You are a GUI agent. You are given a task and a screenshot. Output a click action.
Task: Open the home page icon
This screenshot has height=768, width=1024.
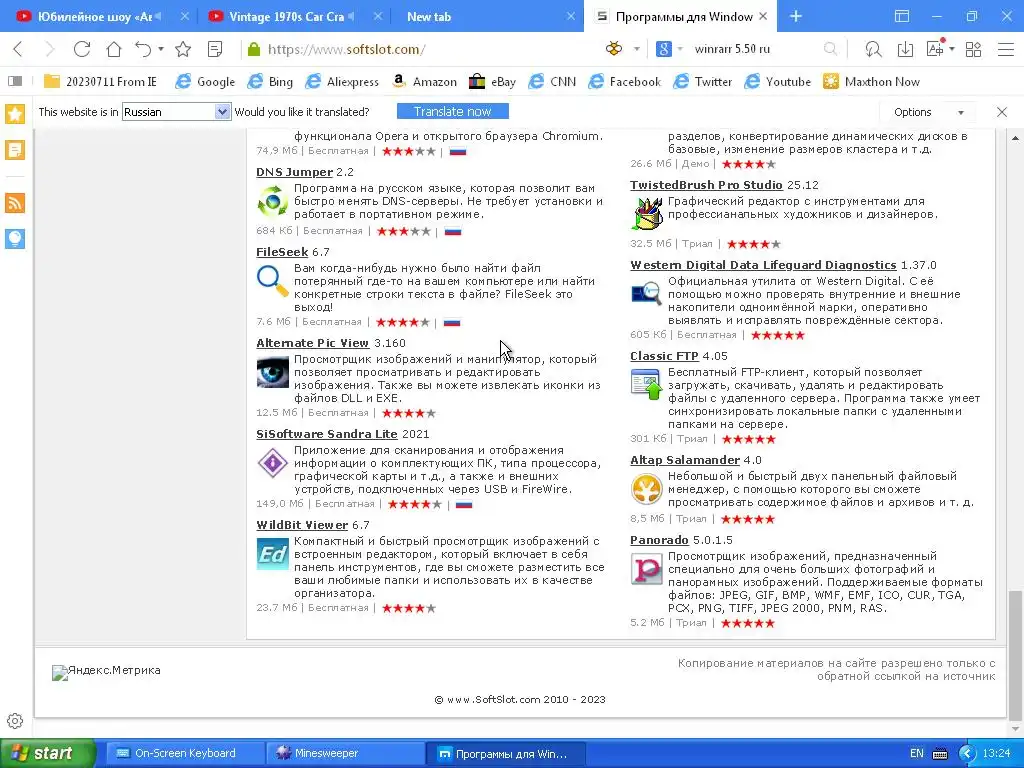click(114, 49)
